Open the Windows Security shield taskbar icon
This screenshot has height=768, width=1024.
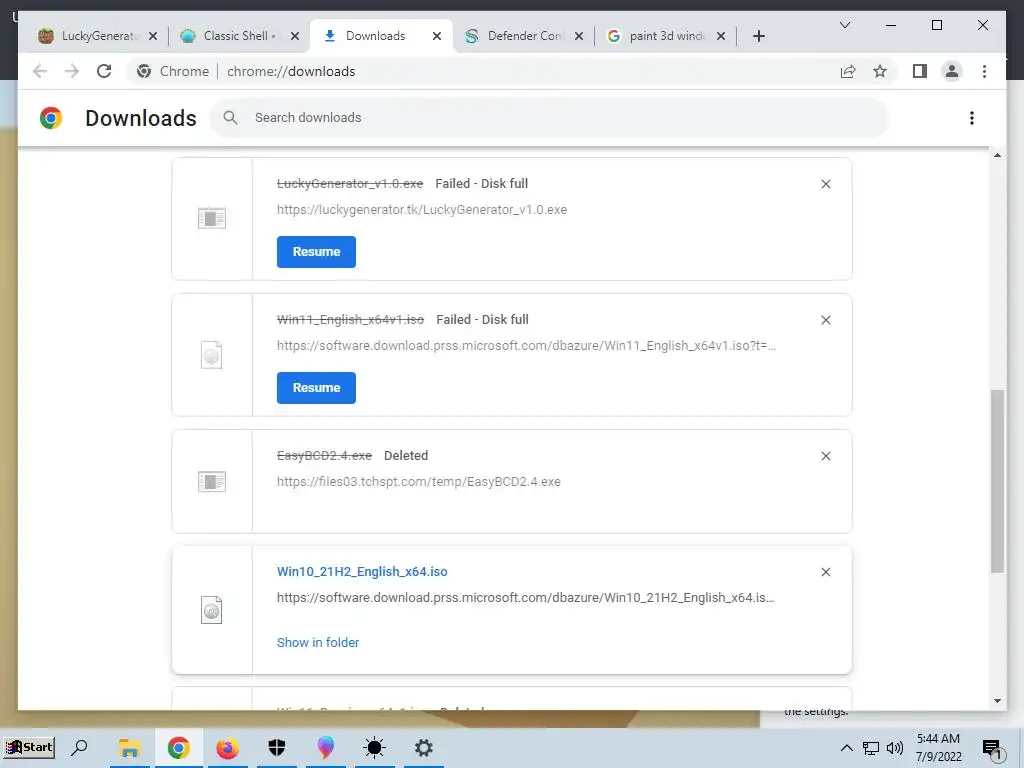[x=277, y=748]
